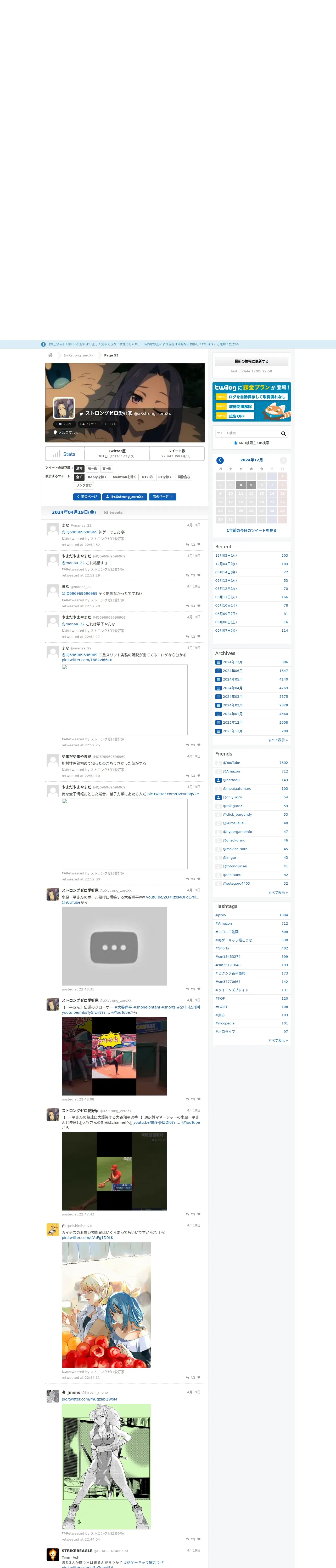Click 最新の情報に更新する button
This screenshot has width=336, height=1568.
click(x=251, y=362)
